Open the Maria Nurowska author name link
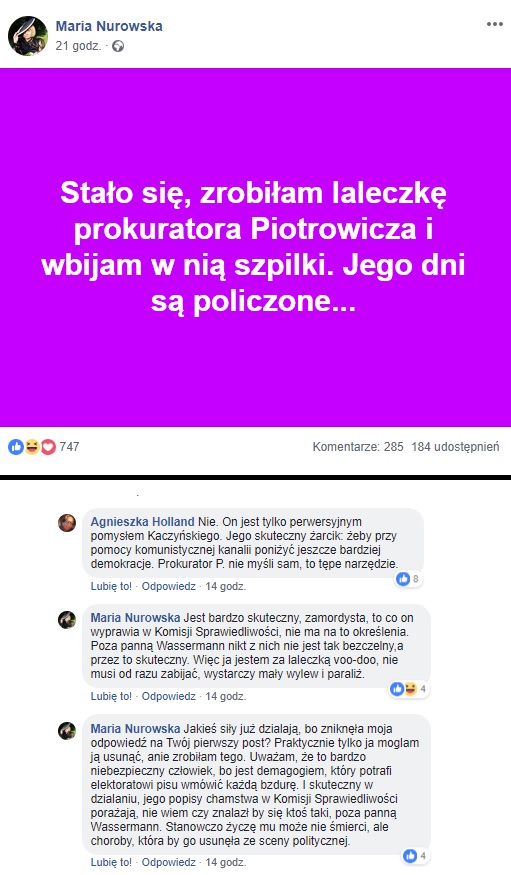Viewport: 511px width, 875px height. pyautogui.click(x=109, y=26)
